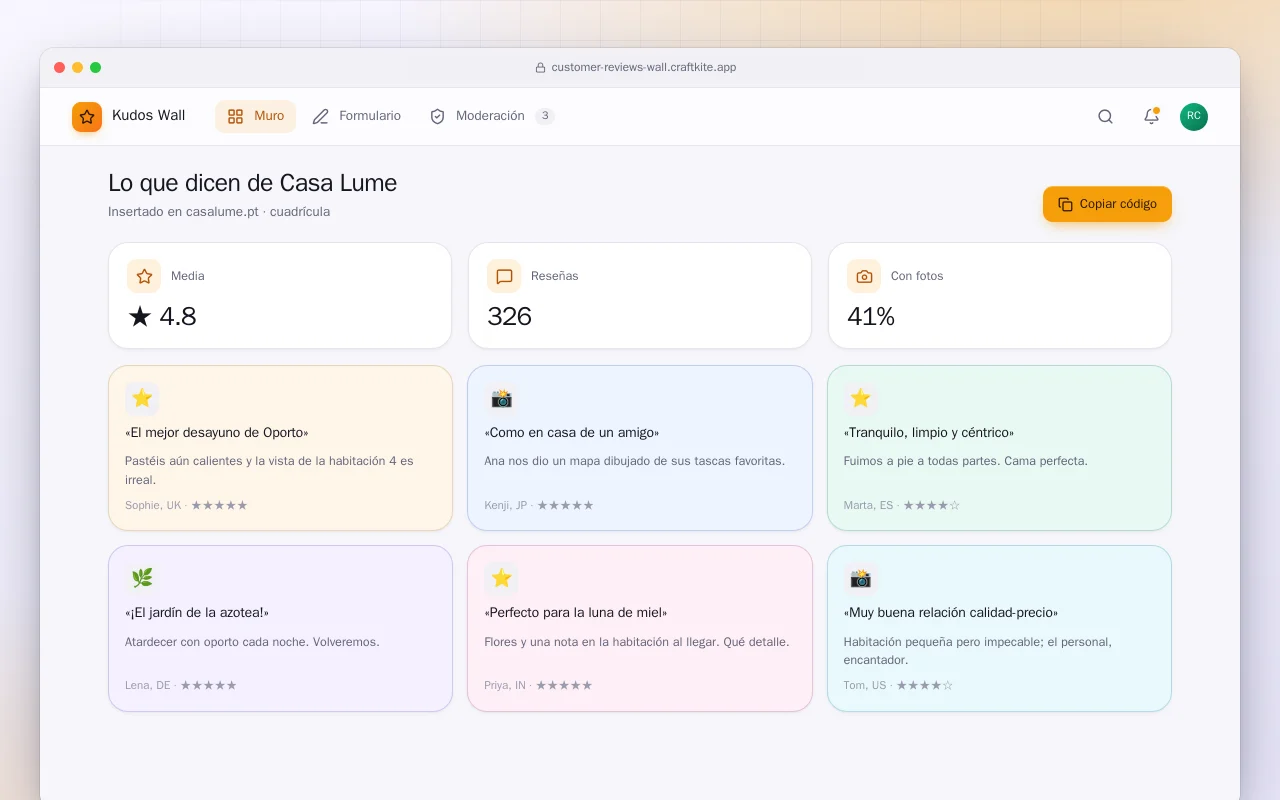Image resolution: width=1280 pixels, height=800 pixels.
Task: Click «¡El jardín de la azotea!» title
Action: click(197, 613)
